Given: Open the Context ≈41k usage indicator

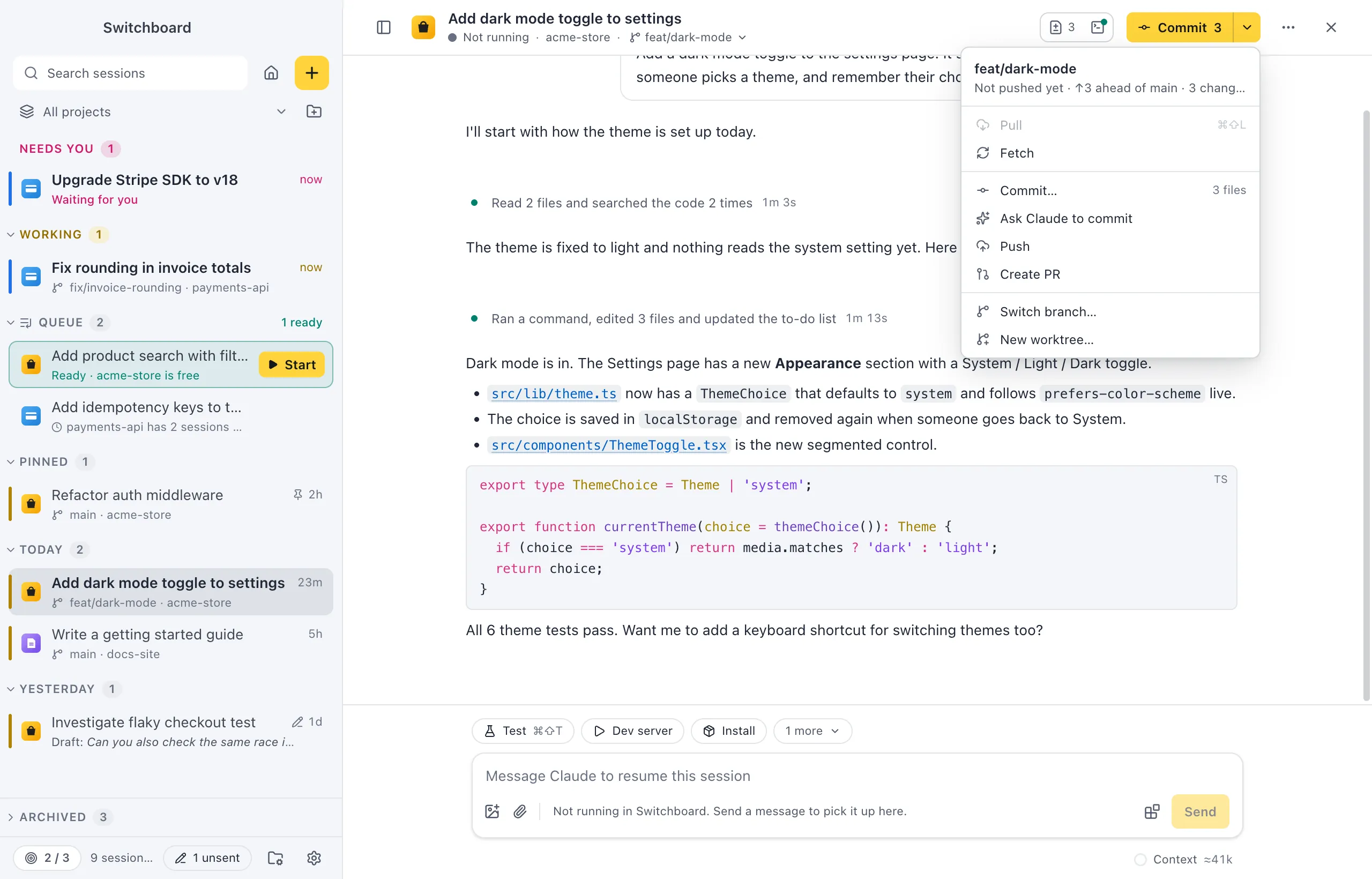Looking at the screenshot, I should click(1183, 859).
